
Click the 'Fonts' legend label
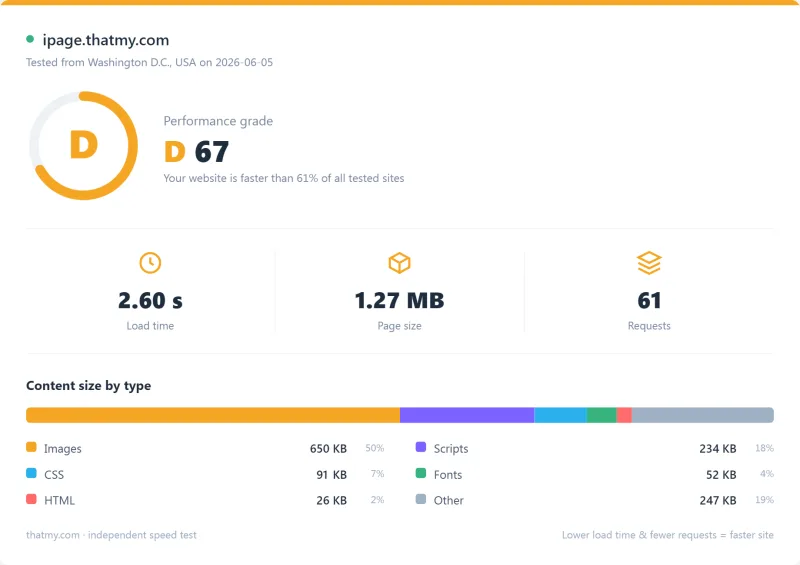tap(448, 475)
